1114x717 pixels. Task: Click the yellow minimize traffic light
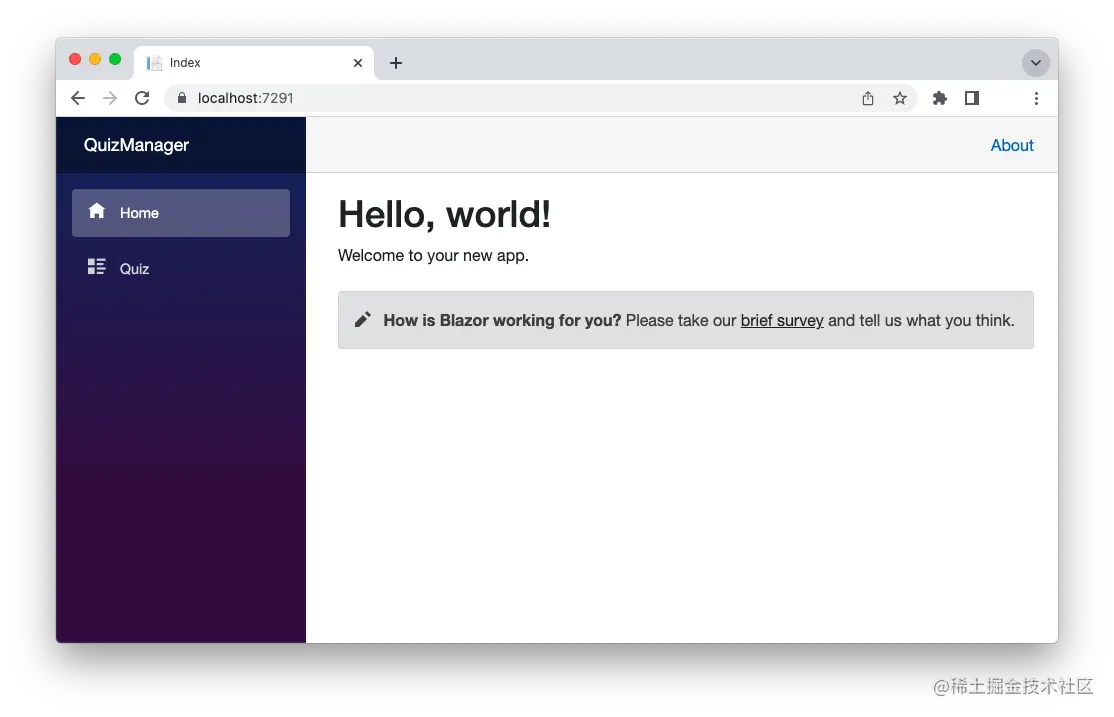(95, 59)
